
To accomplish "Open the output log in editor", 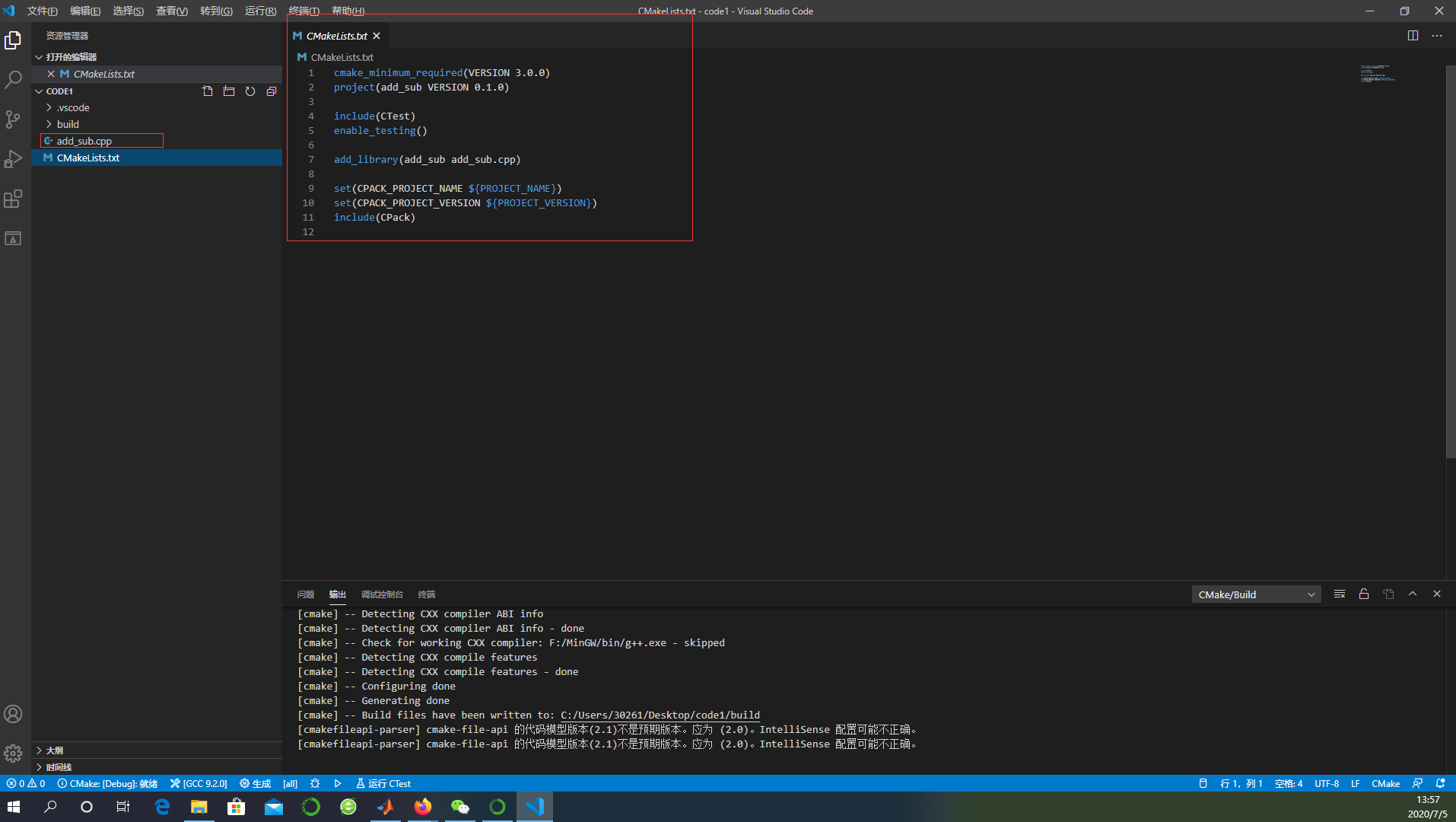I will [x=1388, y=594].
